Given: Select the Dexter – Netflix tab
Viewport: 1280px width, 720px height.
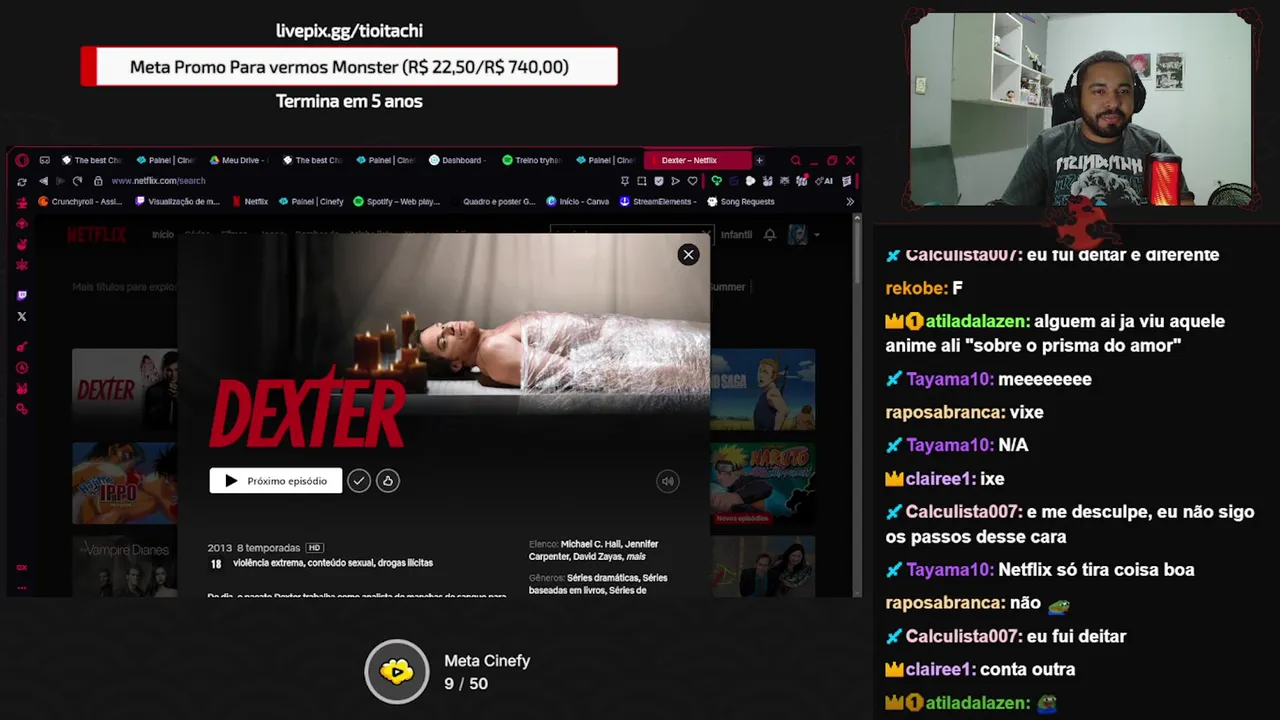Looking at the screenshot, I should coord(696,160).
